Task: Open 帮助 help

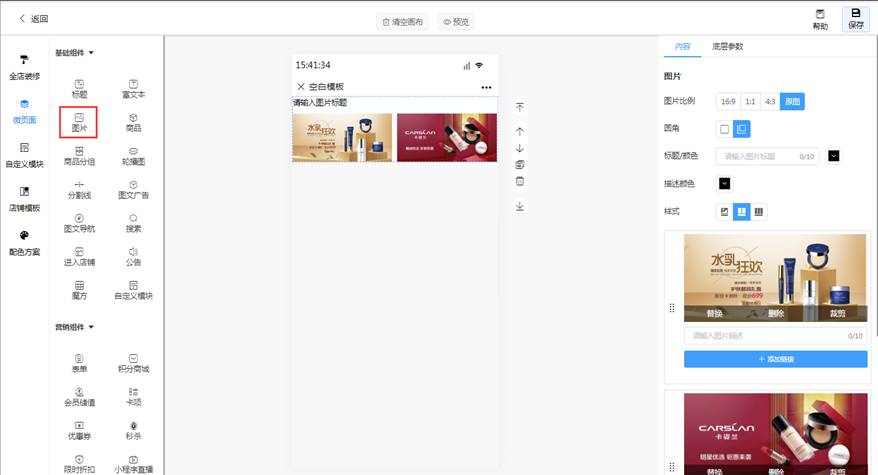Action: (x=820, y=20)
